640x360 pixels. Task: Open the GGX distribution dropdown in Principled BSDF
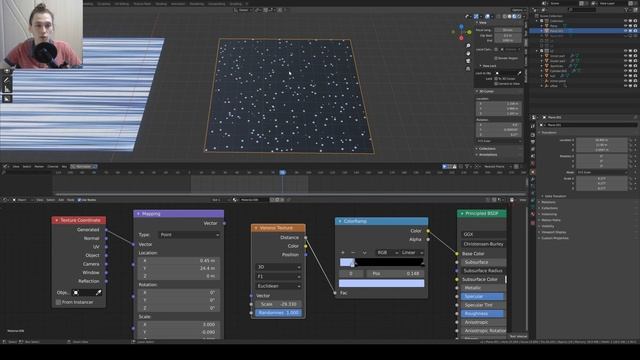click(x=484, y=235)
